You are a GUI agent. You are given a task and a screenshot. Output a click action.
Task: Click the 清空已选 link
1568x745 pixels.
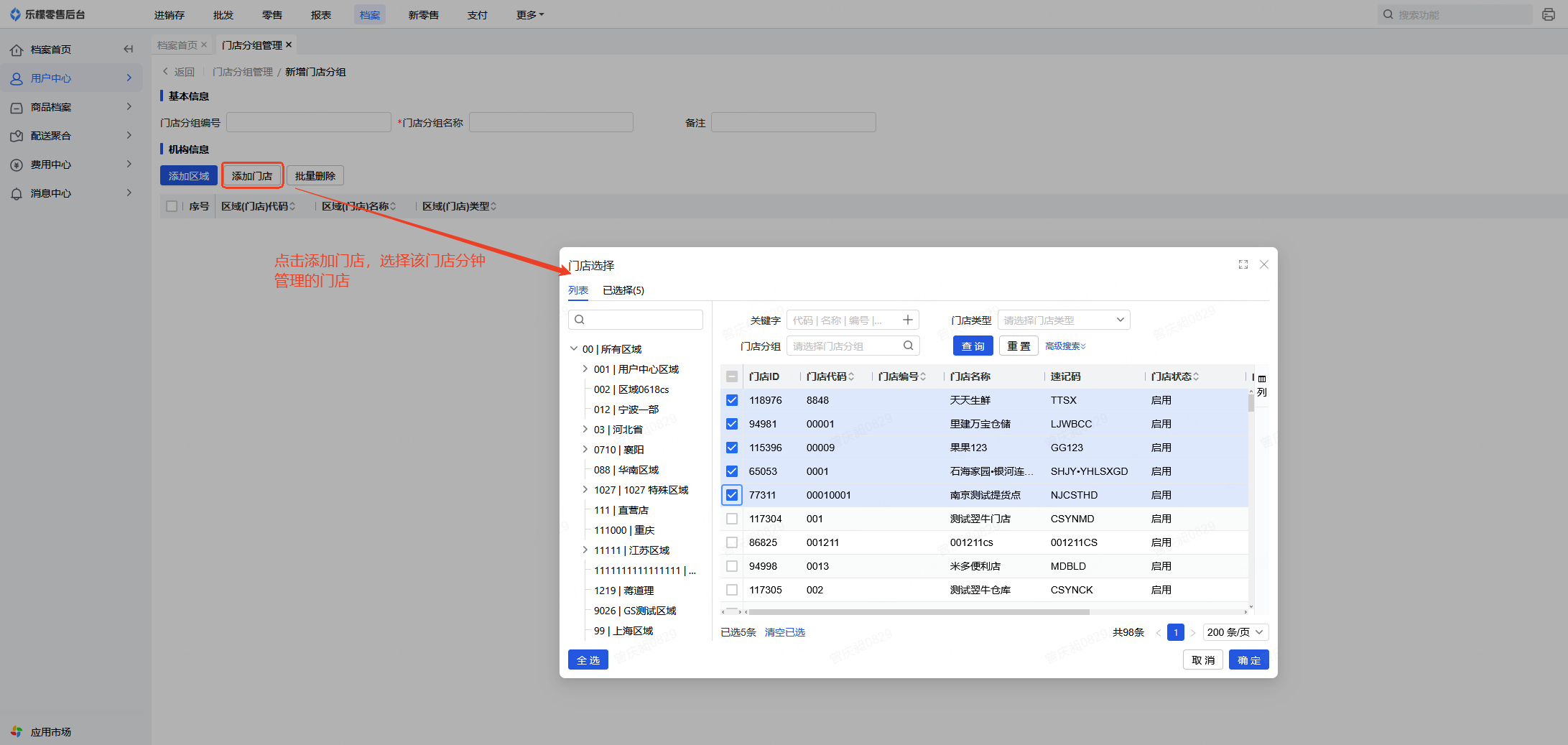[784, 632]
